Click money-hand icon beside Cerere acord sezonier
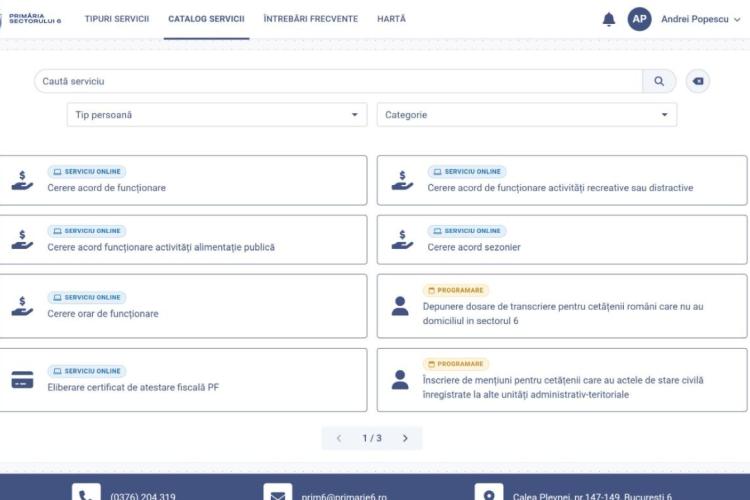750x500 pixels. click(x=402, y=240)
